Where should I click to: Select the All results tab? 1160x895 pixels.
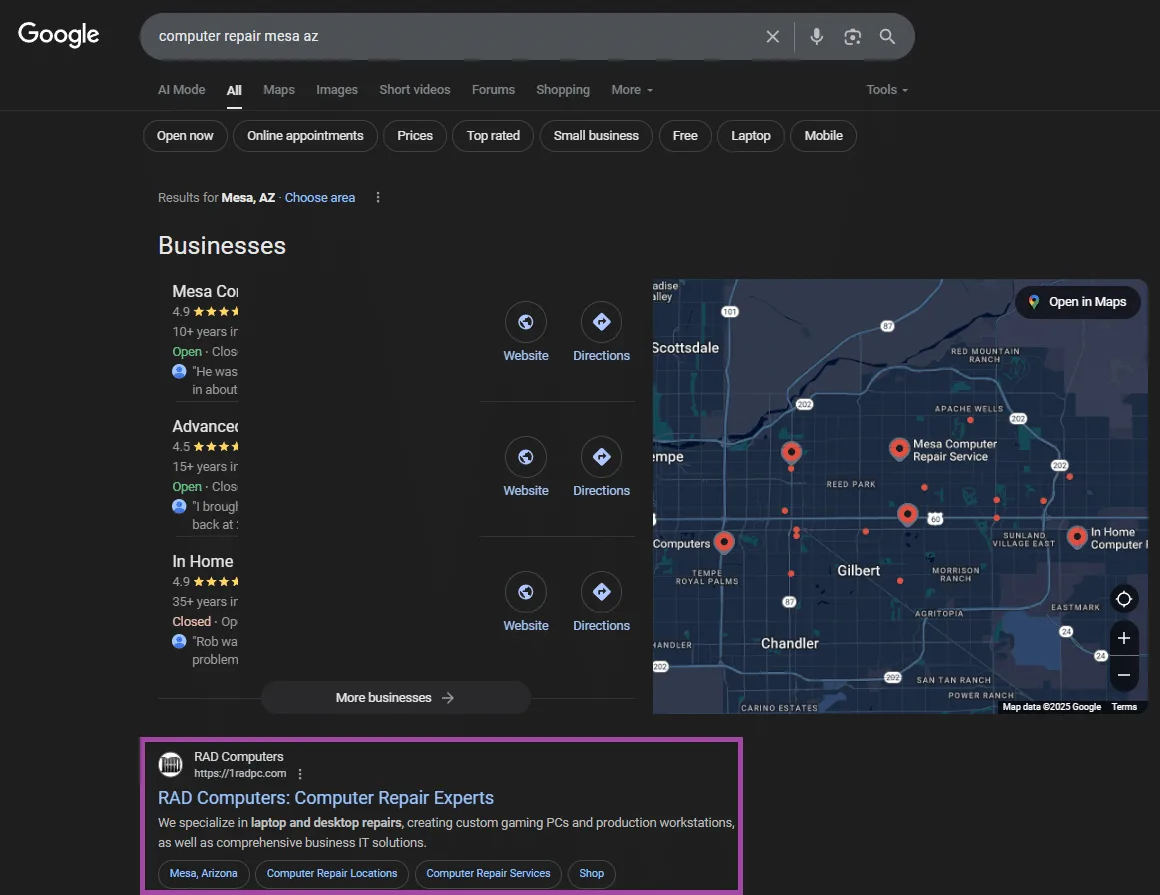(x=234, y=90)
